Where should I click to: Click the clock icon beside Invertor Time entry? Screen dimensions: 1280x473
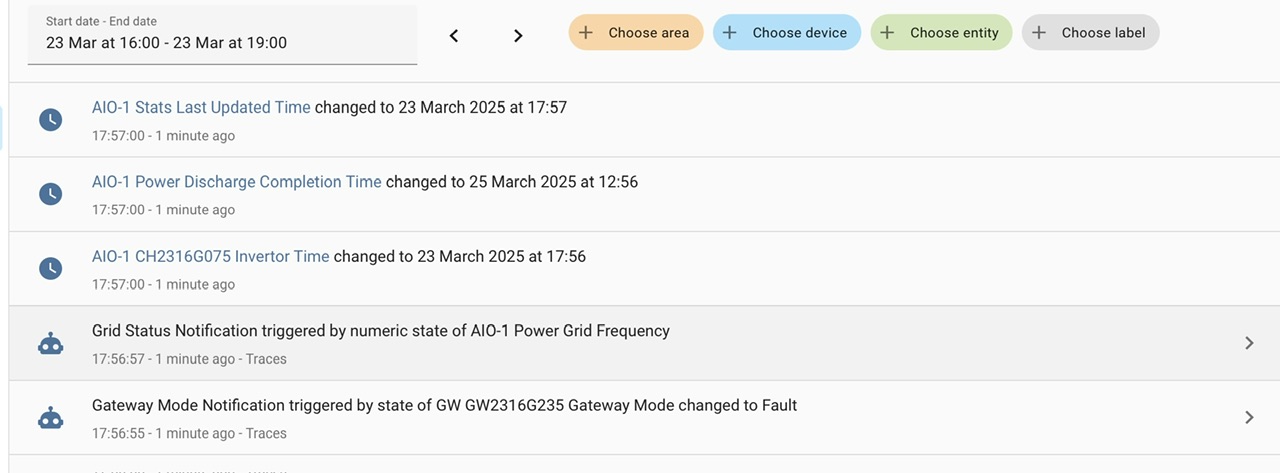[x=50, y=269]
